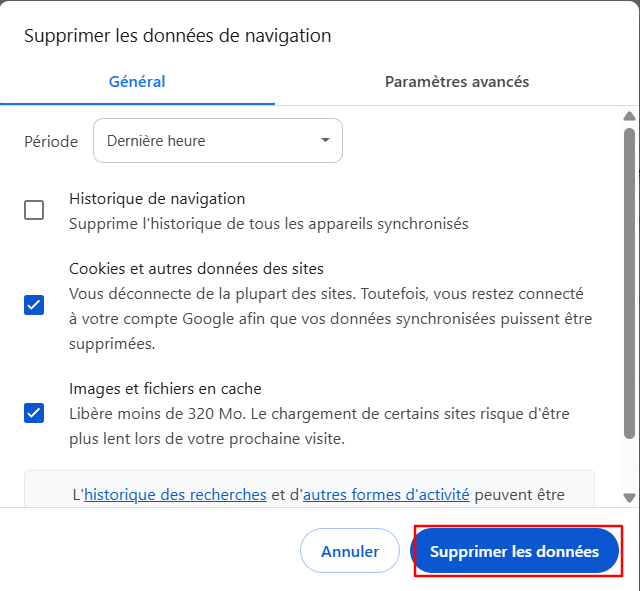Enable the Historique de navigation checkbox
The width and height of the screenshot is (640, 591).
tap(34, 210)
